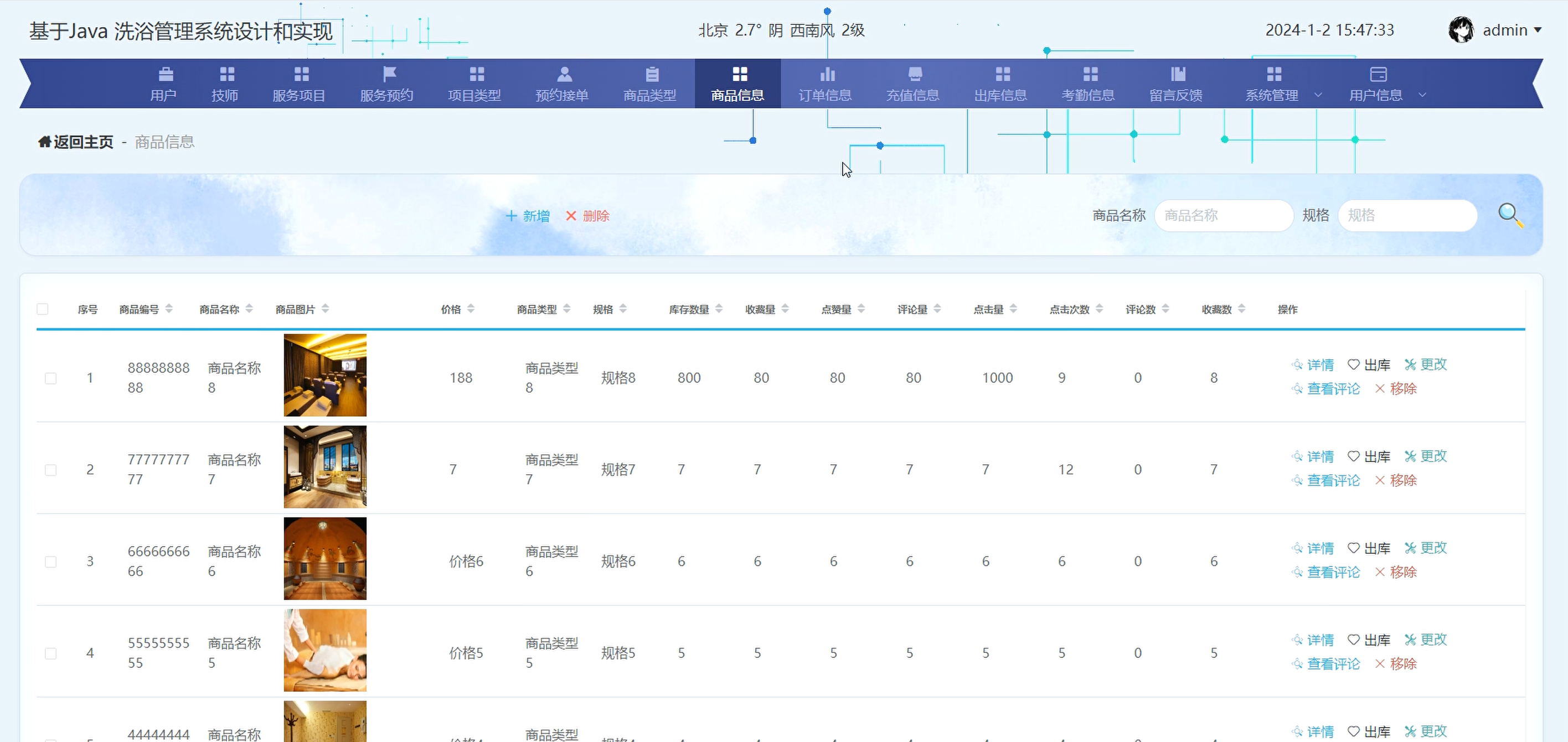Image resolution: width=1568 pixels, height=742 pixels.
Task: Check the checkbox for row 1
Action: point(50,378)
